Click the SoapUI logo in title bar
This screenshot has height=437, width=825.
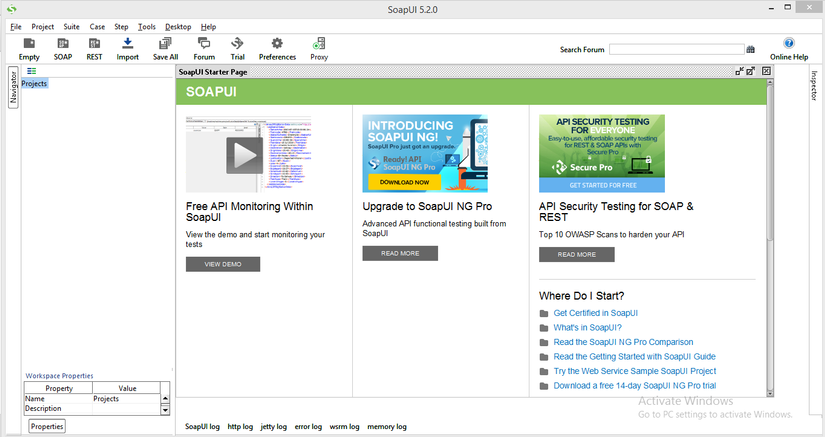pyautogui.click(x=11, y=9)
